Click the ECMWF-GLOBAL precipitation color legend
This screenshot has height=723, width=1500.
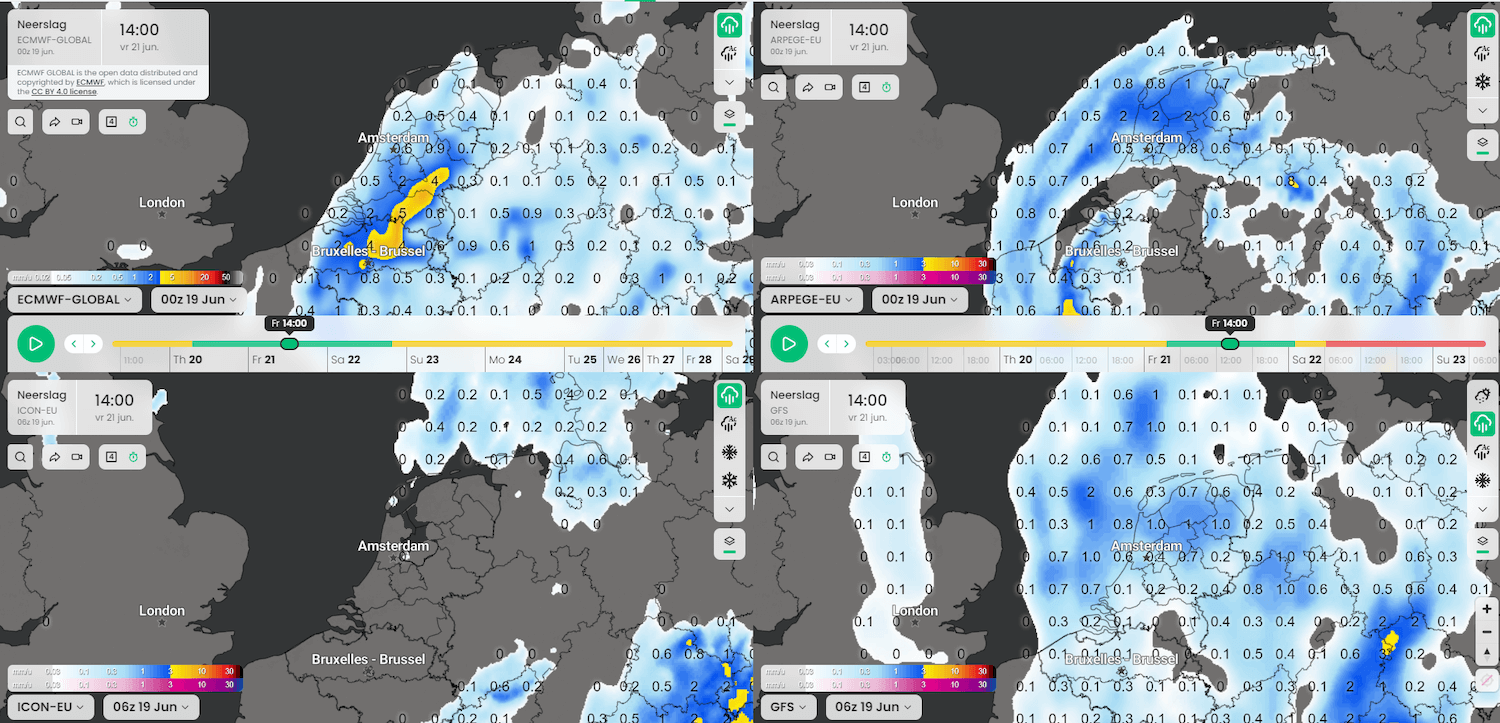pos(124,276)
